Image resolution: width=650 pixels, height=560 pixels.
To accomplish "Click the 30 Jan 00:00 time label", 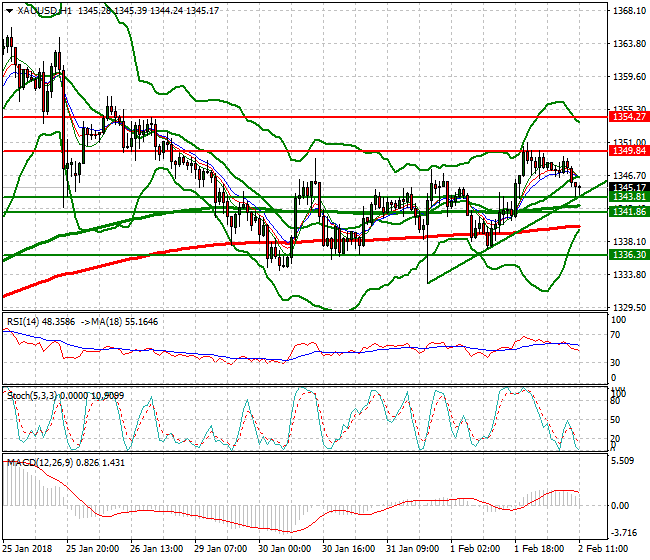I will coord(284,549).
